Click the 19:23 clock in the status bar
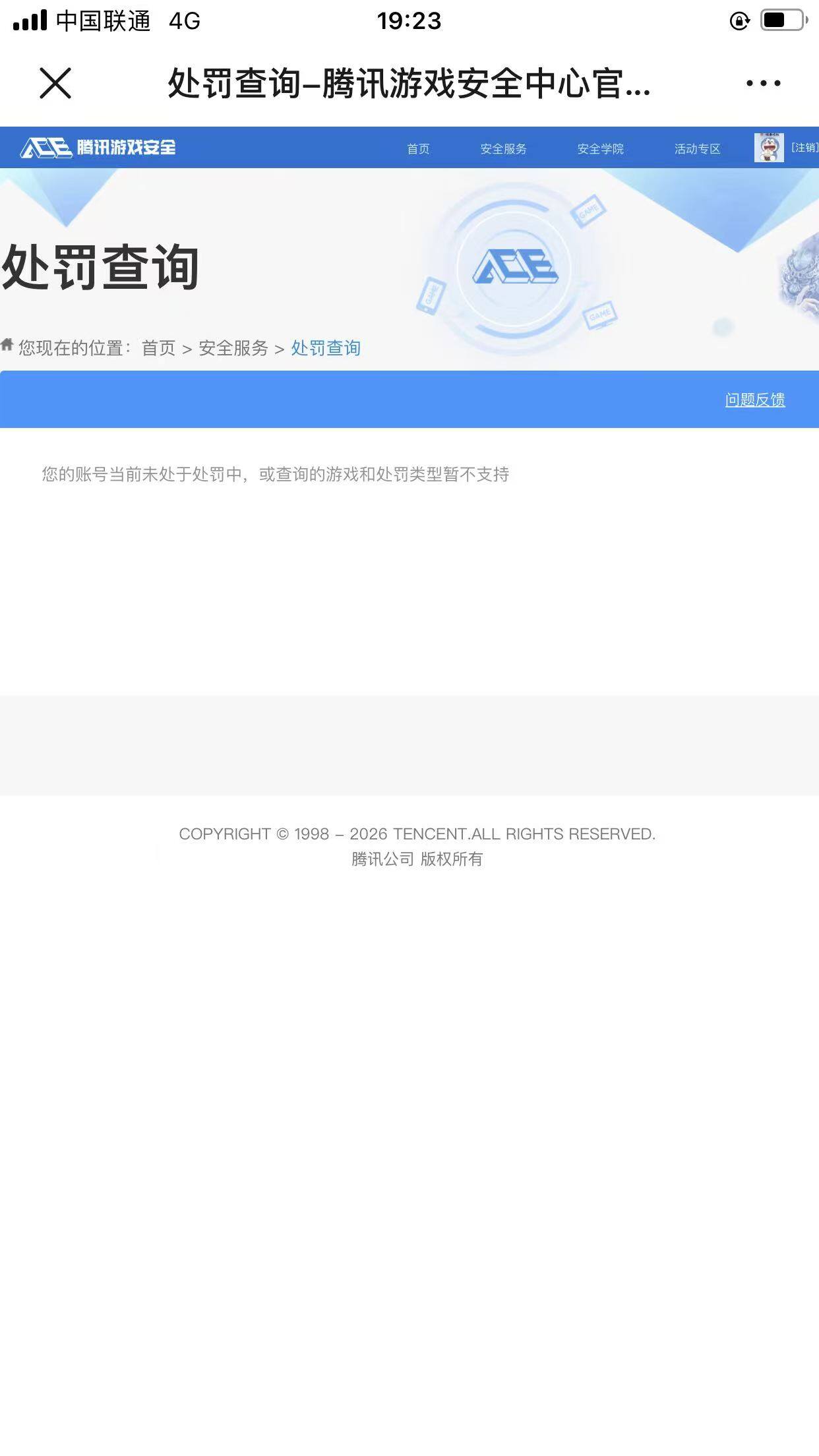Screen dimensions: 819x1456 coord(409,21)
